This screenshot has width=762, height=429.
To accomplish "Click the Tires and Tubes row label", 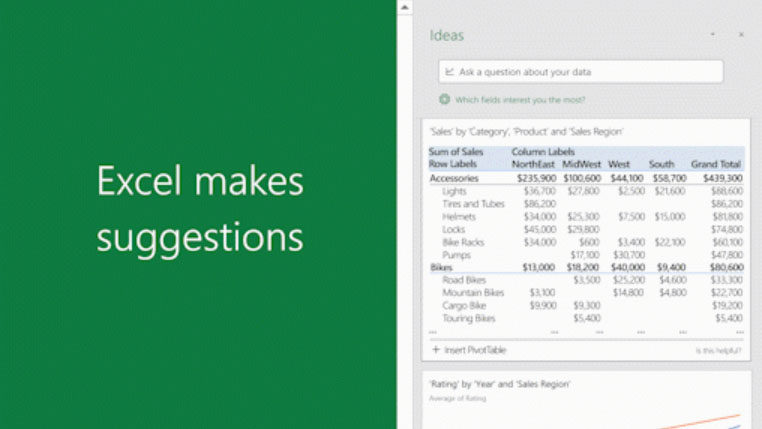I will coord(473,203).
